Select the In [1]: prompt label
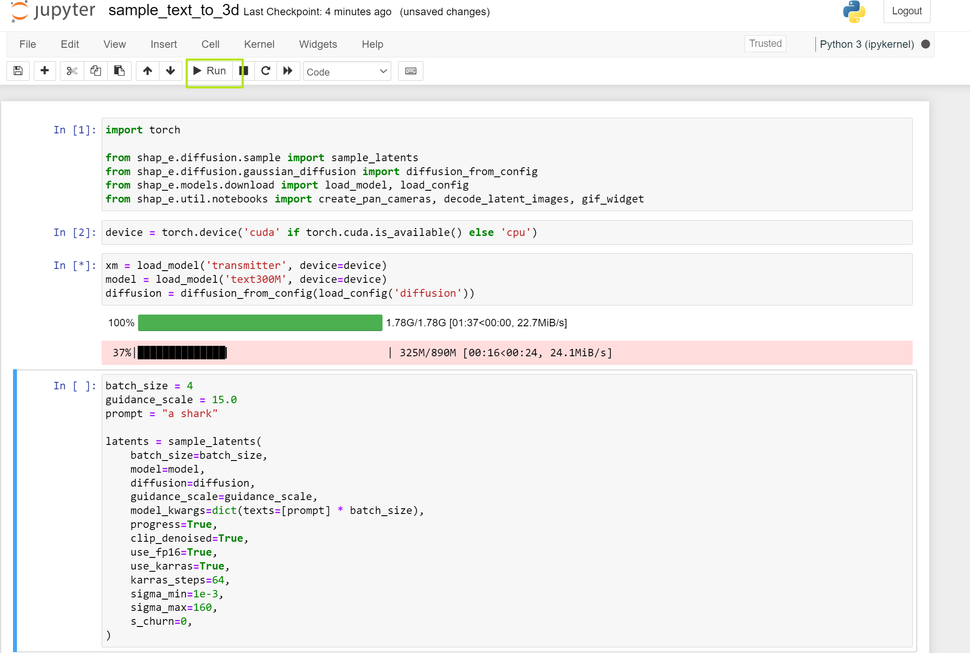The height and width of the screenshot is (653, 970). [75, 130]
